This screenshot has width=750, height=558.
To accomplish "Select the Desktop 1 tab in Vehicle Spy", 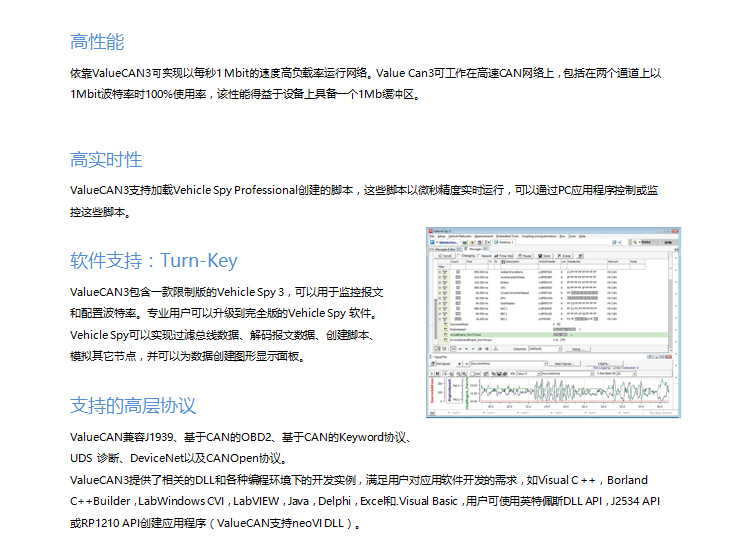I will [505, 242].
